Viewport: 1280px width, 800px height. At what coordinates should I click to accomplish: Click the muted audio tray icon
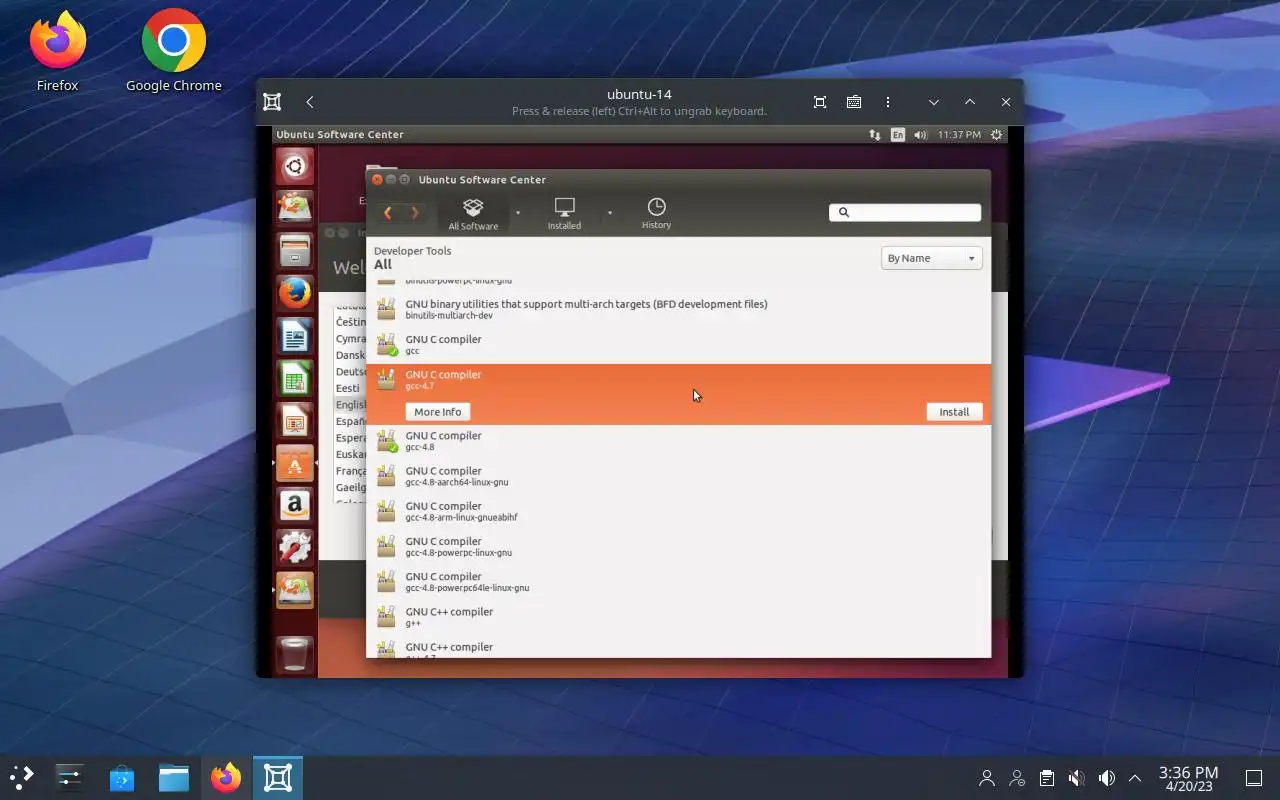[x=1077, y=778]
